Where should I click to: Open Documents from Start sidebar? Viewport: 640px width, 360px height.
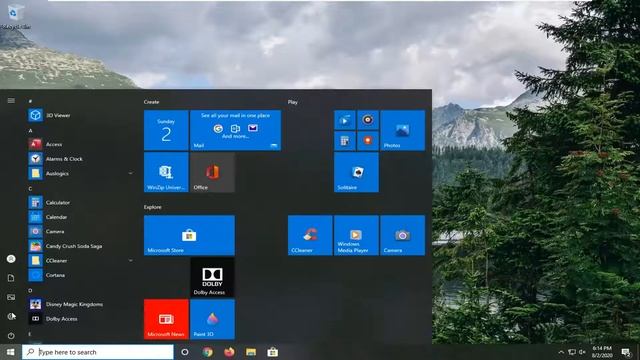11,278
